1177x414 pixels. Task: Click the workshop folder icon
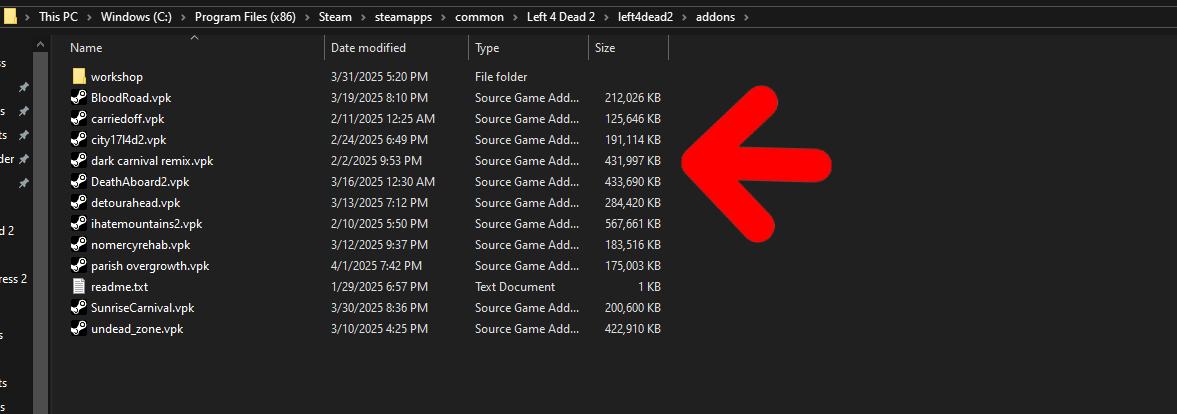[x=79, y=76]
